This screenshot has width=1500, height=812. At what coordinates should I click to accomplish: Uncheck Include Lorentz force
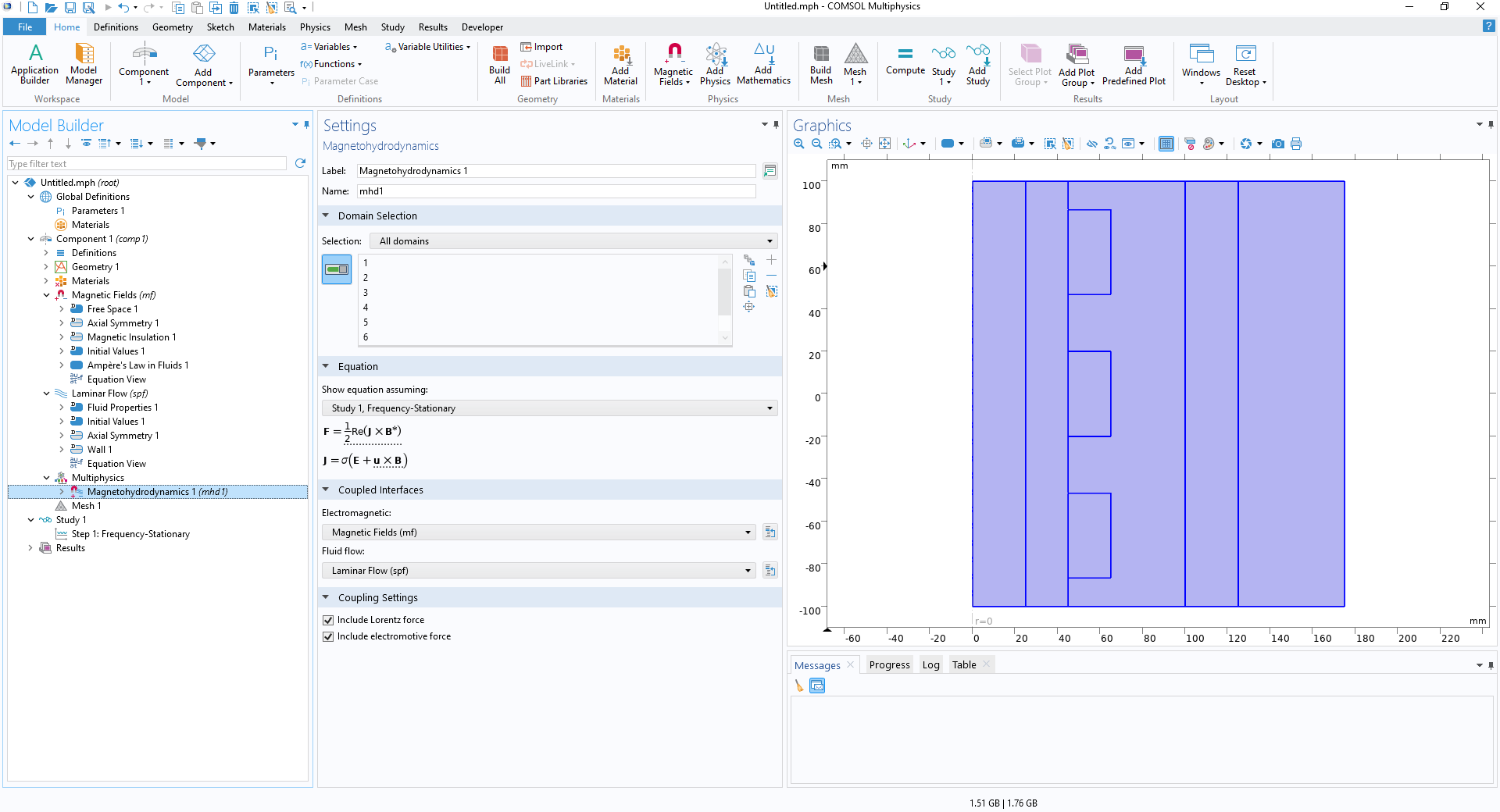click(x=328, y=620)
